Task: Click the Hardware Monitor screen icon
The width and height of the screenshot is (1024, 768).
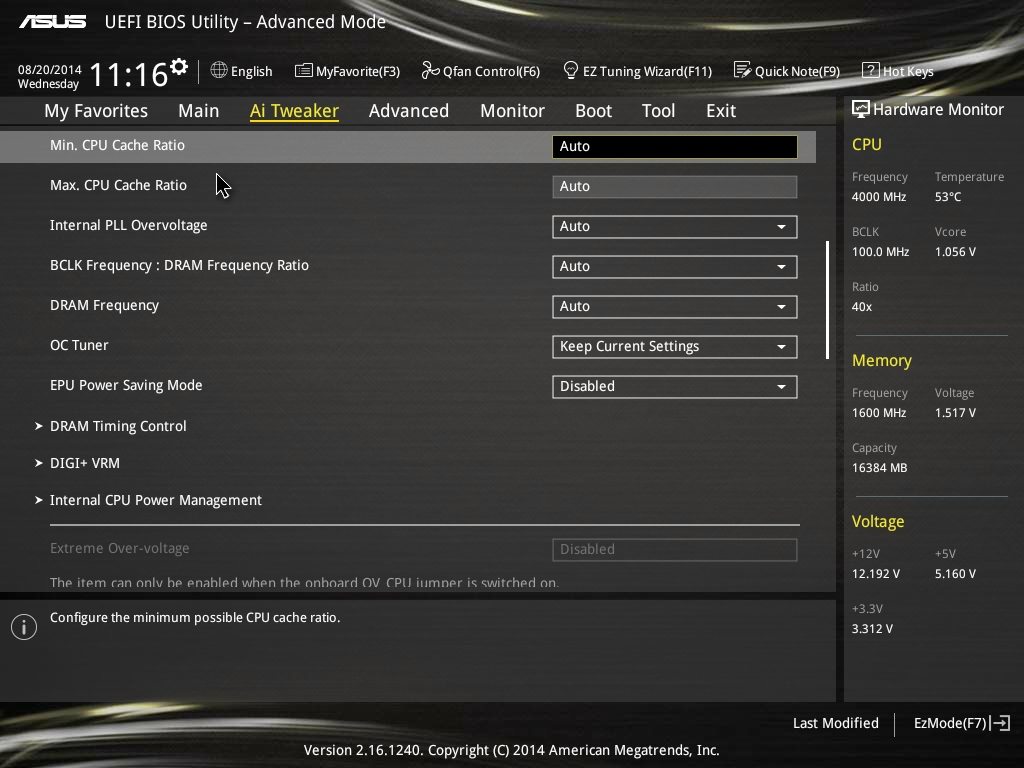Action: 860,109
